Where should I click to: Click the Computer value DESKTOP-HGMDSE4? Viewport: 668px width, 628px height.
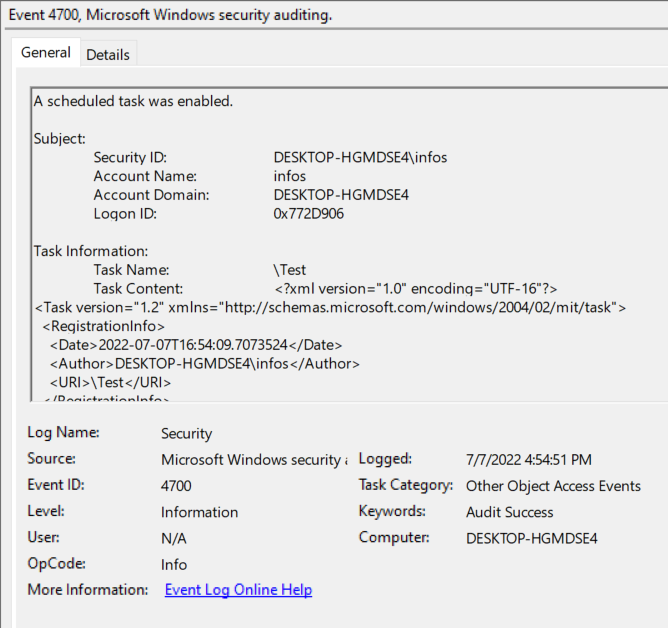[x=532, y=539]
